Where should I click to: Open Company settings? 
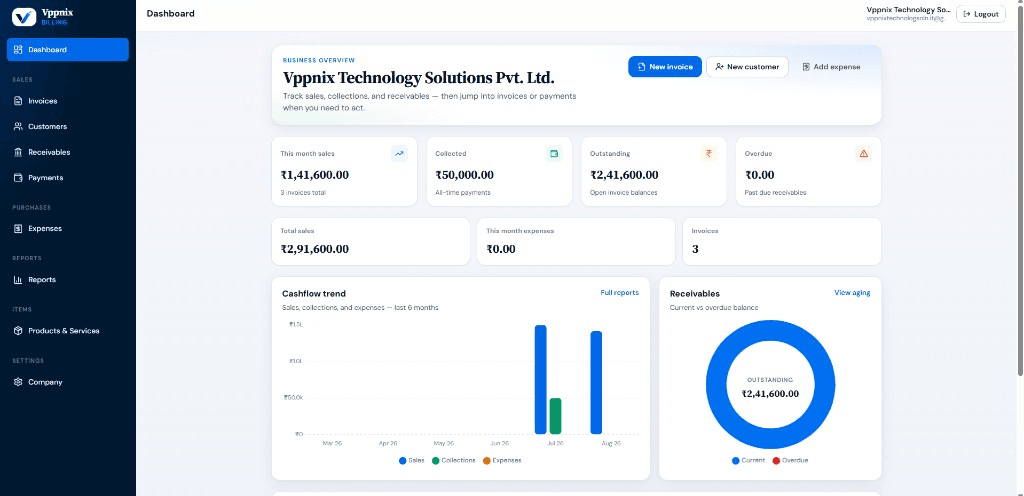pyautogui.click(x=68, y=382)
